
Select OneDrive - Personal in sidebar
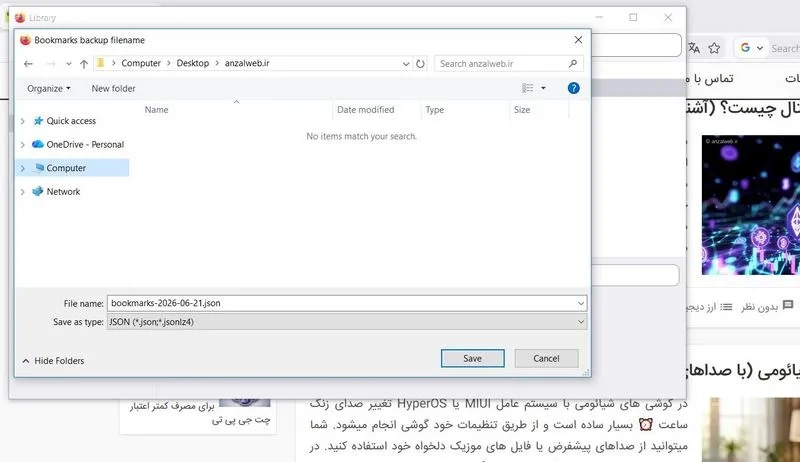pyautogui.click(x=85, y=144)
